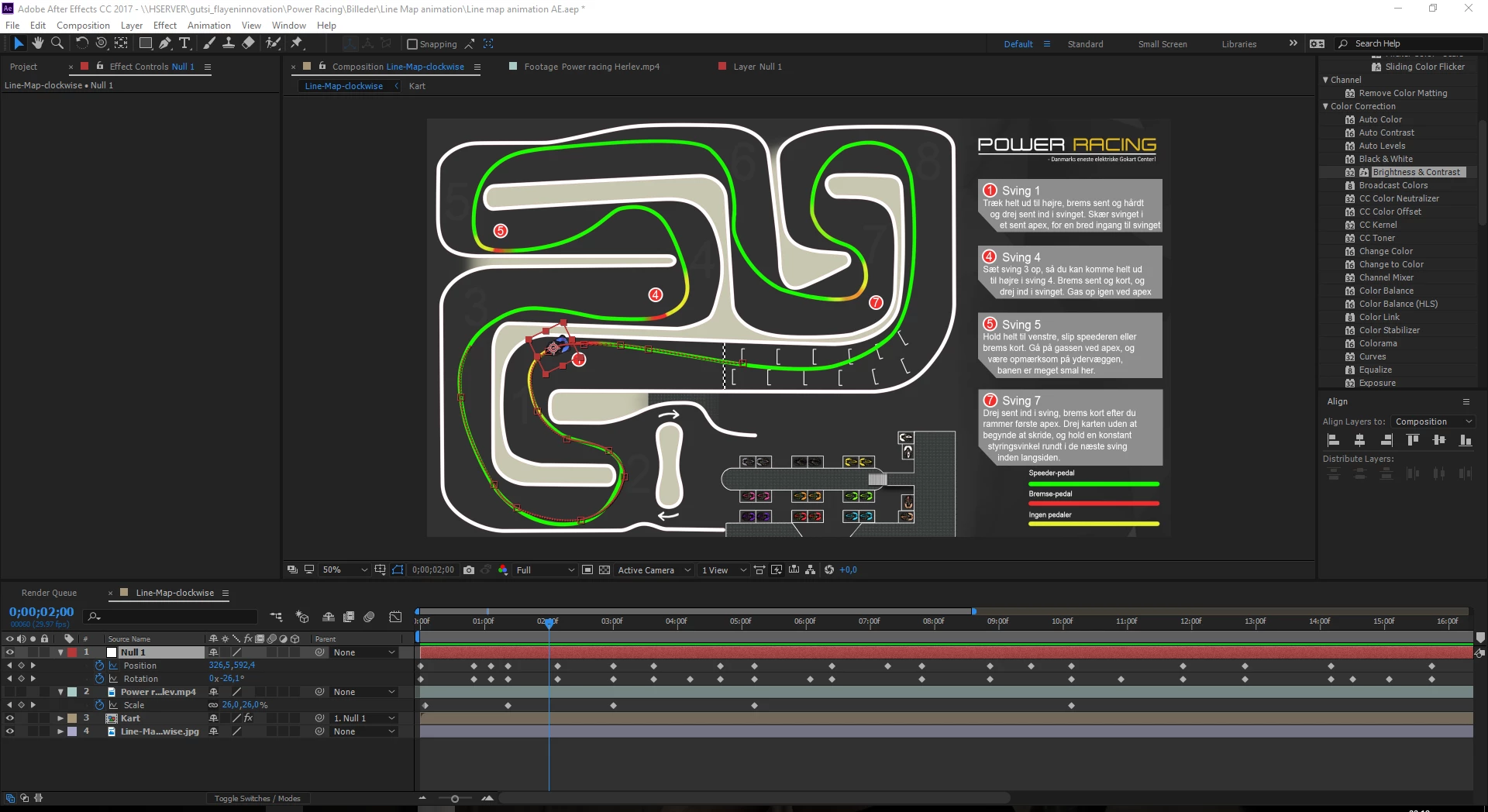Open the Graph Editor in timeline
Viewport: 1488px width, 812px height.
[395, 617]
